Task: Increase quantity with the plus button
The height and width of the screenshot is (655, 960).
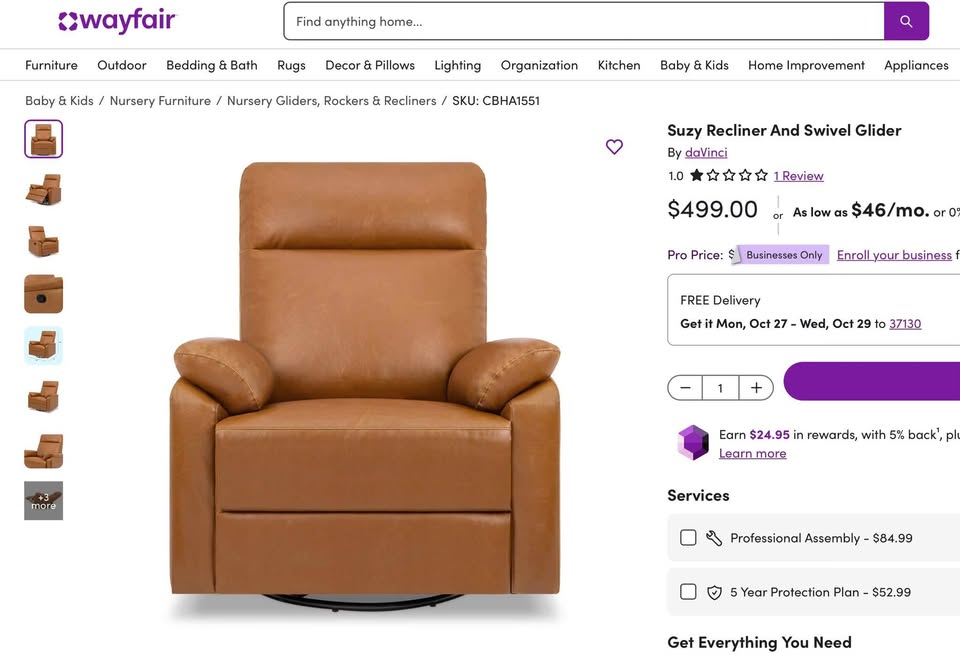Action: (756, 388)
